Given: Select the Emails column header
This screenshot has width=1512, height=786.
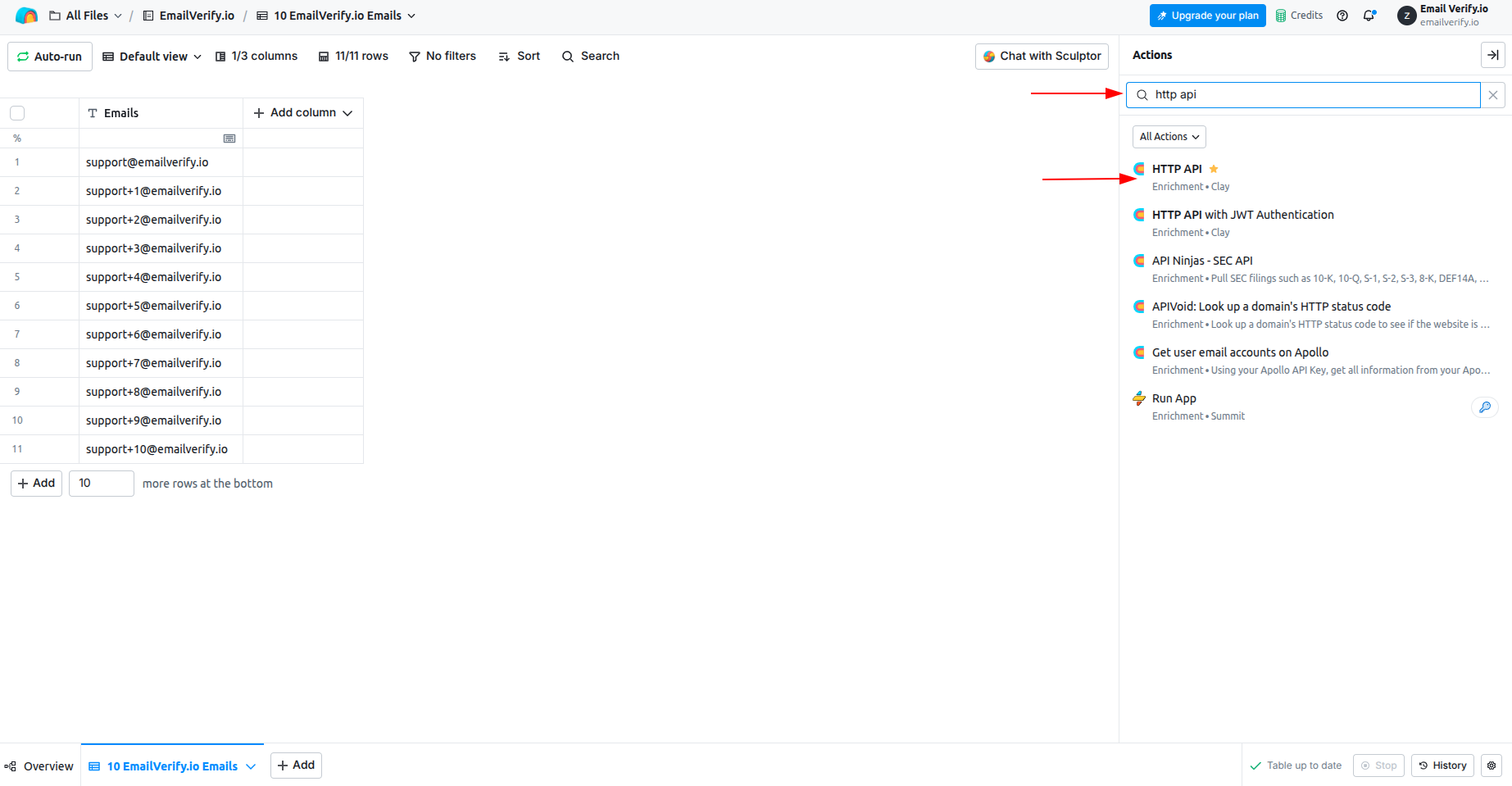Looking at the screenshot, I should (161, 113).
